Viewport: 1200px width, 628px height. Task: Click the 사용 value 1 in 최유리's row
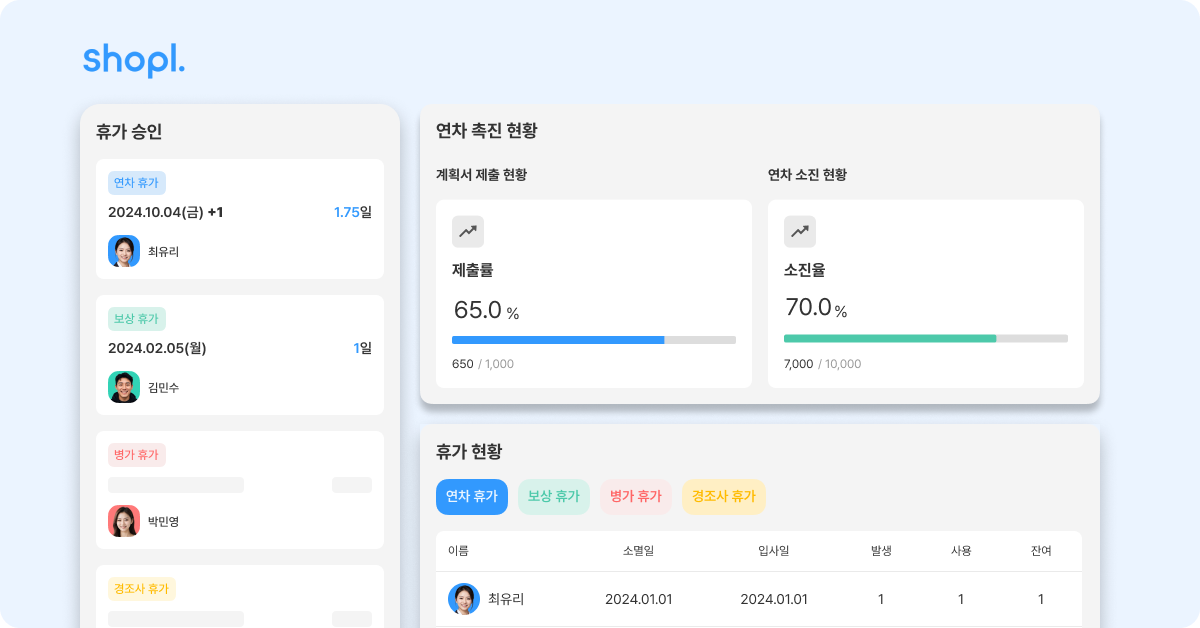[961, 600]
